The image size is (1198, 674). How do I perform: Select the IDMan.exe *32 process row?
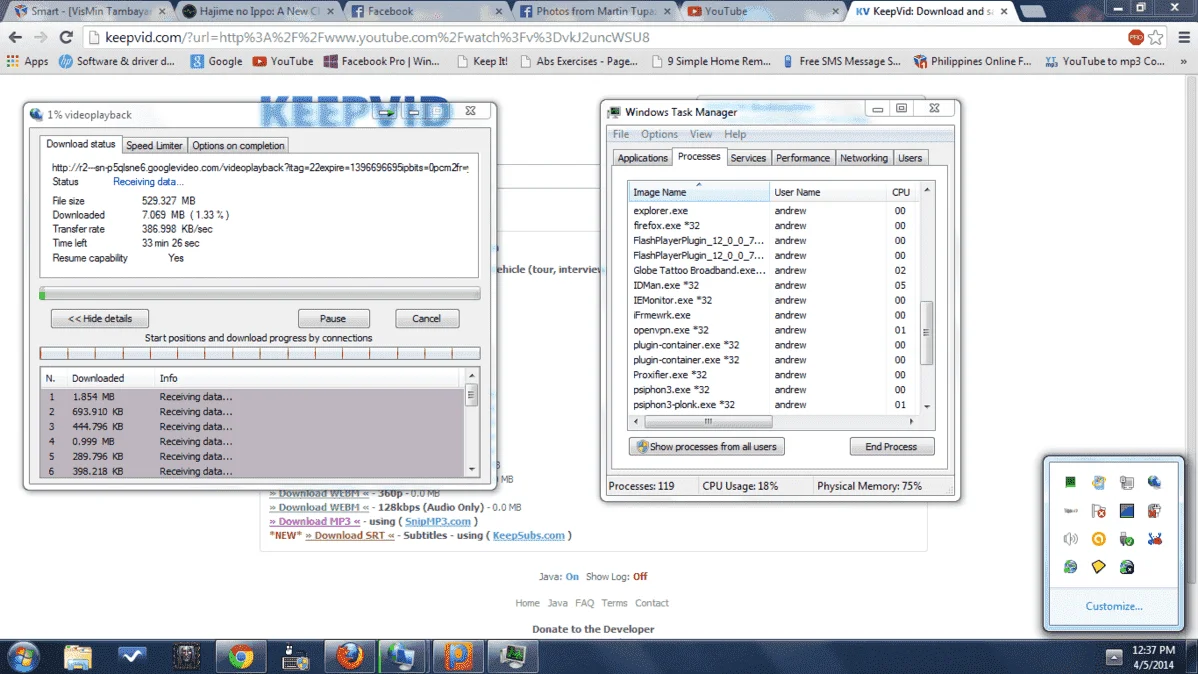772,285
